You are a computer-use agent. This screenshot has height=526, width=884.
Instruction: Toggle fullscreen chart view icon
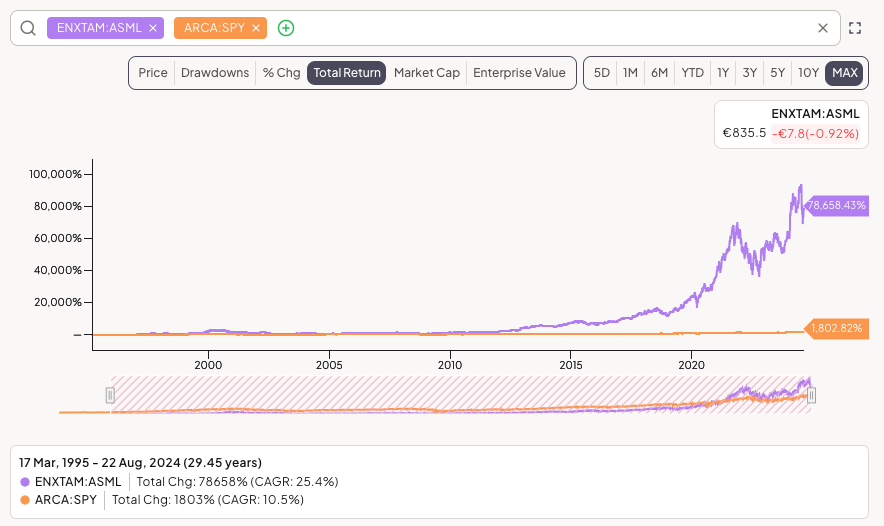pyautogui.click(x=855, y=28)
